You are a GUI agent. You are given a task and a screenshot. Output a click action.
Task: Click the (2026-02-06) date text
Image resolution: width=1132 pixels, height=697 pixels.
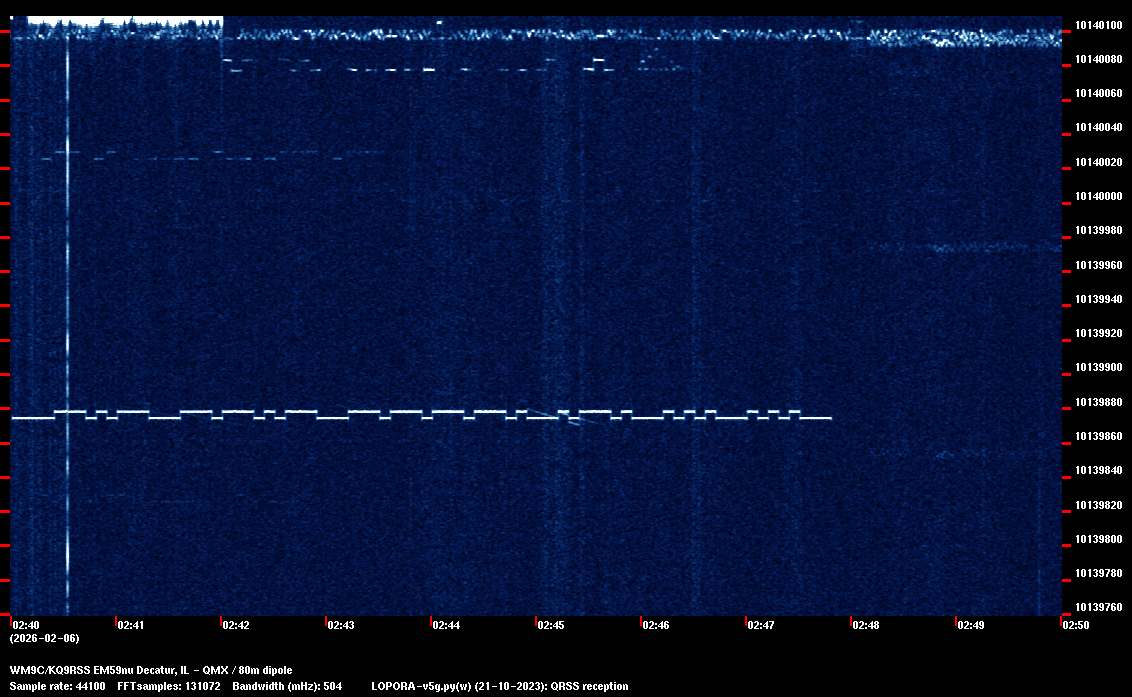coord(44,638)
